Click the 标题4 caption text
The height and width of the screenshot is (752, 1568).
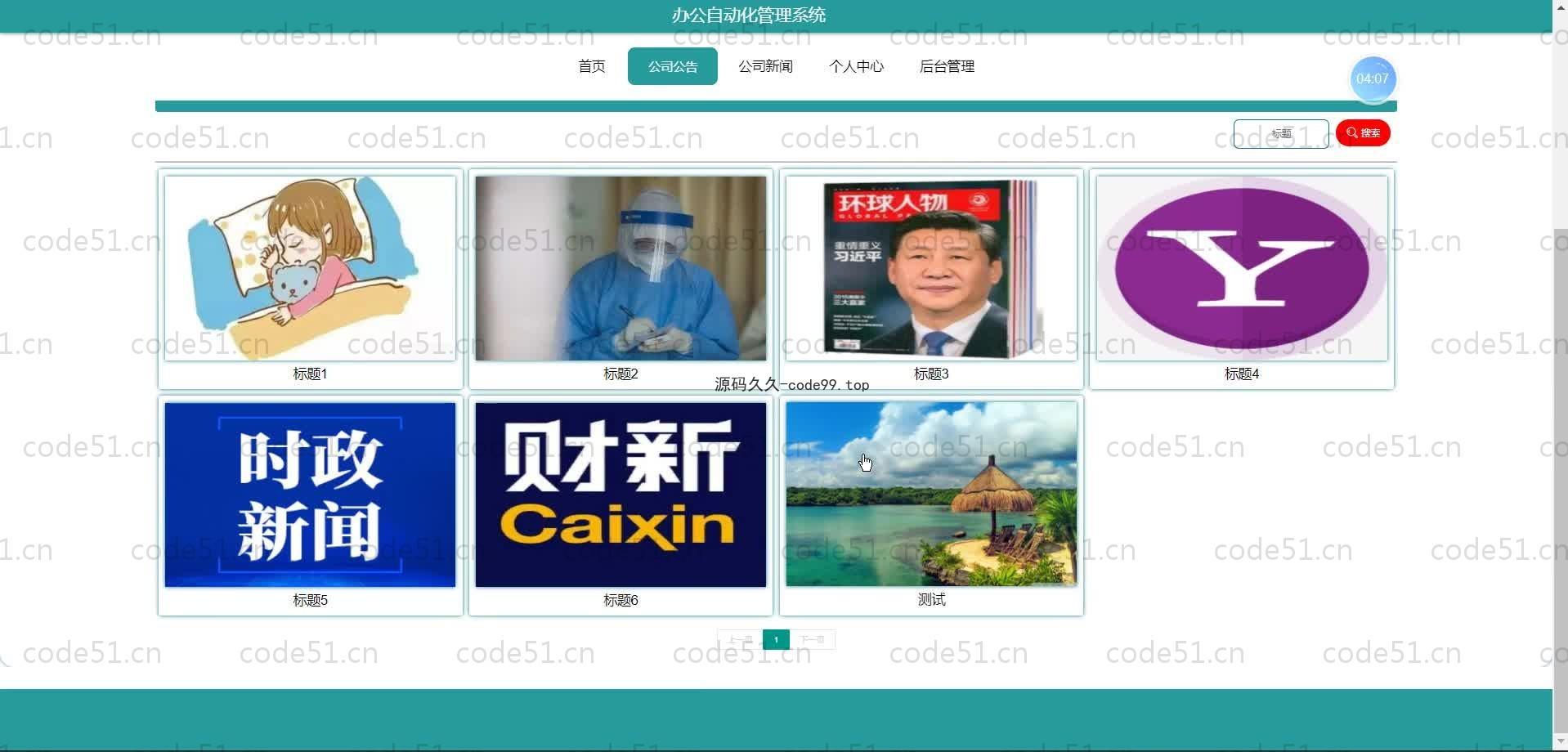point(1242,374)
